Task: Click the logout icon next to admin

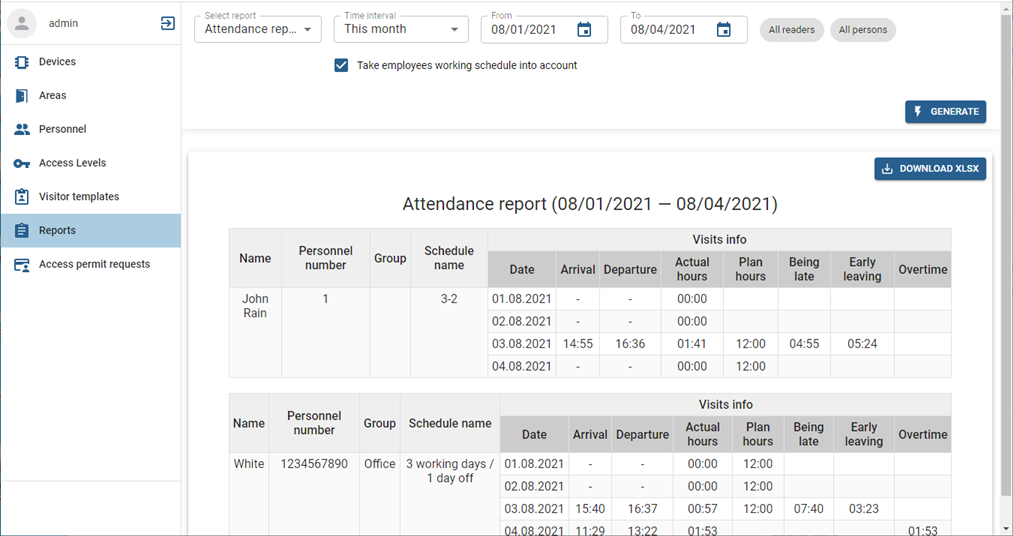Action: click(x=168, y=23)
